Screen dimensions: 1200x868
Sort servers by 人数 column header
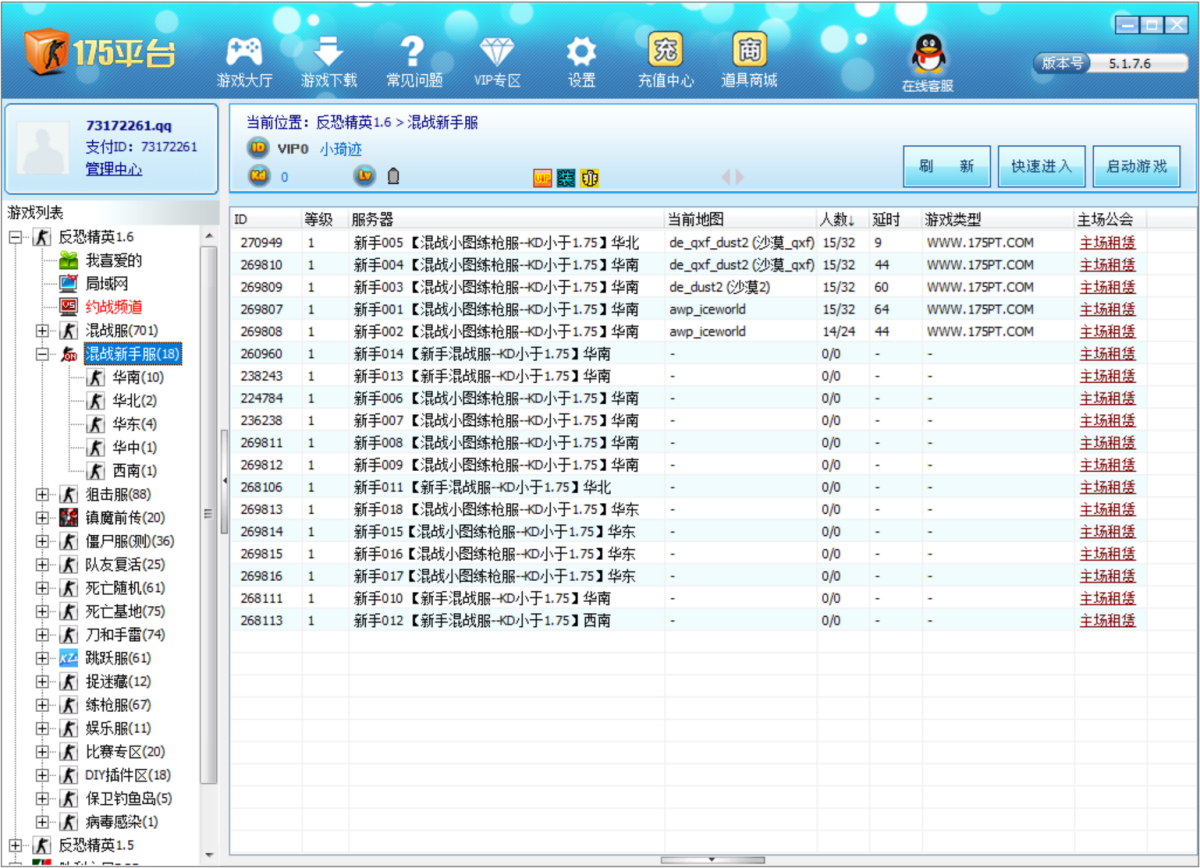(x=837, y=219)
